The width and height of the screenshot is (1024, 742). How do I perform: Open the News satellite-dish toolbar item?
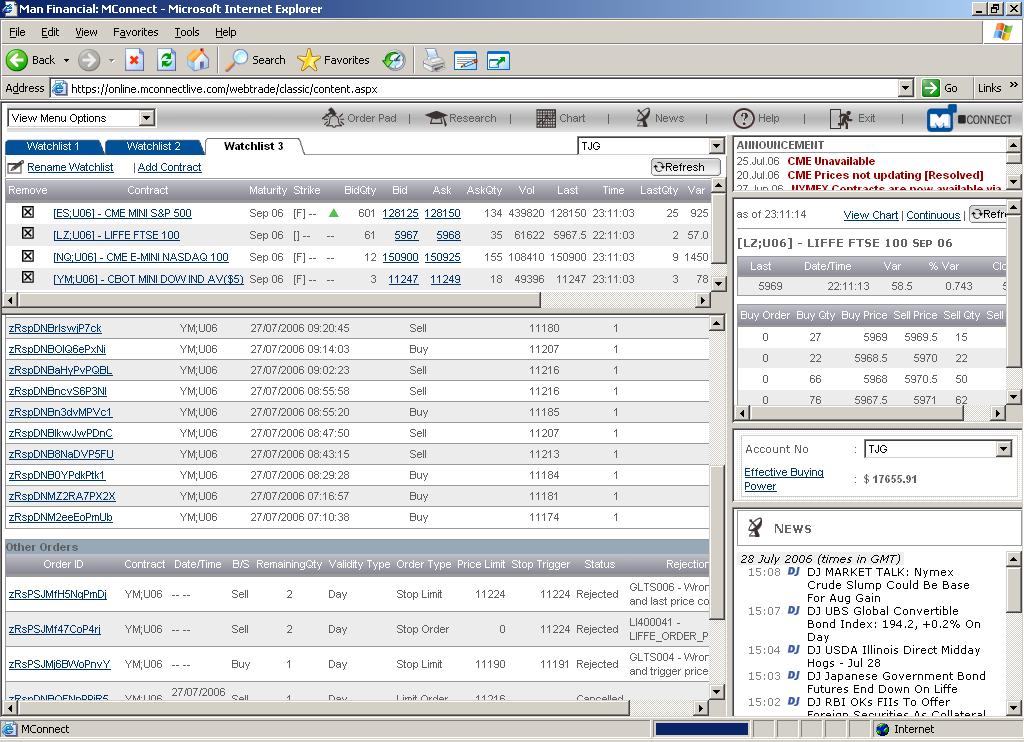(x=660, y=118)
